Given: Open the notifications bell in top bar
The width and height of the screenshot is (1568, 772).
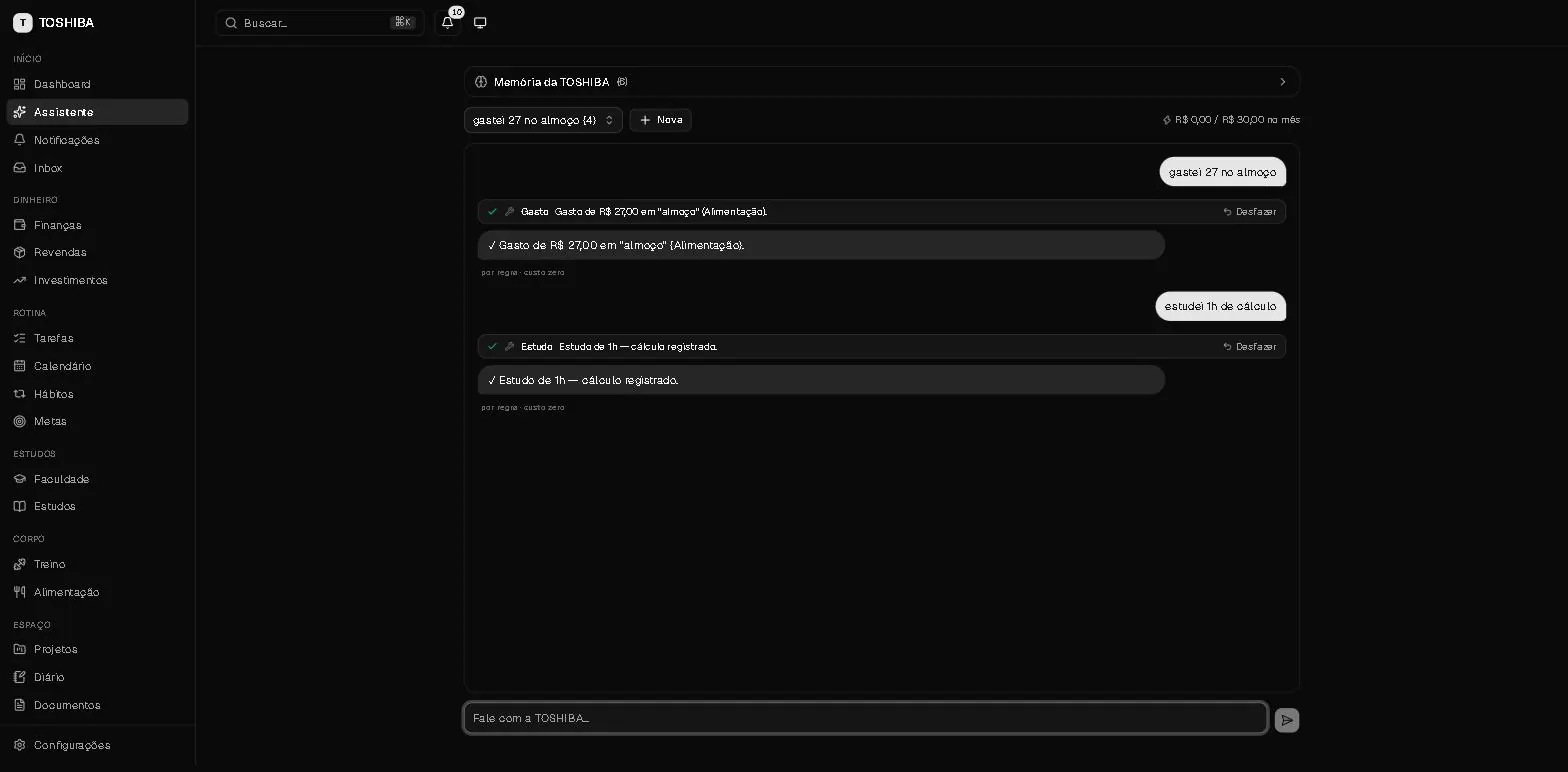Looking at the screenshot, I should (x=447, y=22).
